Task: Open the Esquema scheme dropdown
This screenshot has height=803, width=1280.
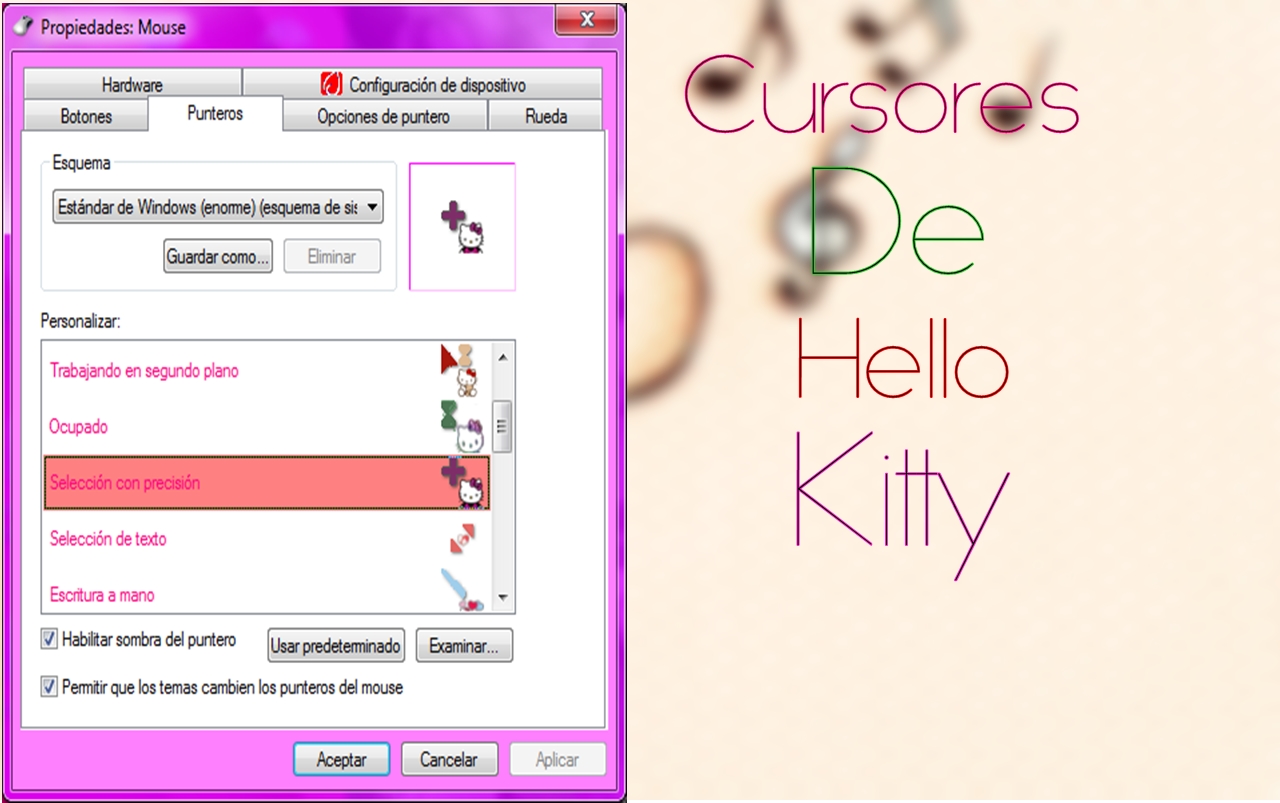Action: coord(218,207)
